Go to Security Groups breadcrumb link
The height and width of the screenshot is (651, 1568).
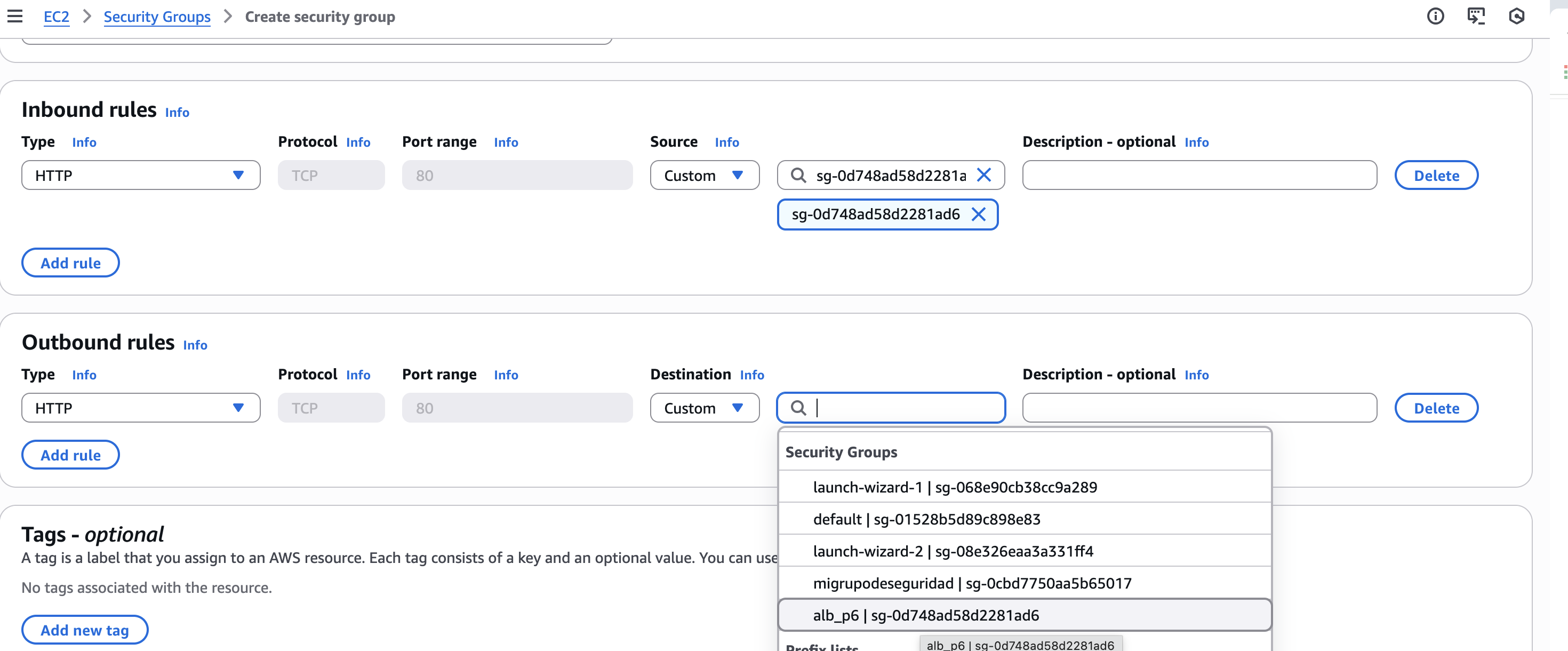[157, 17]
